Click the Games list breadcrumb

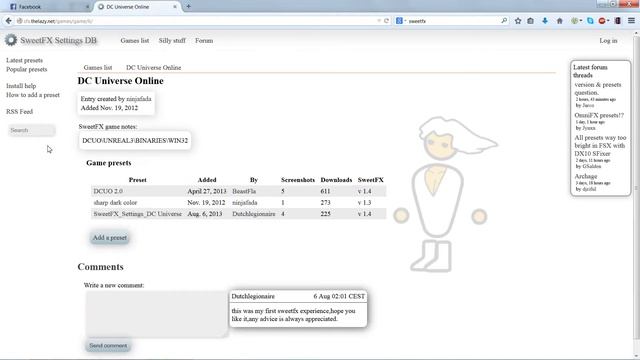tap(98, 67)
